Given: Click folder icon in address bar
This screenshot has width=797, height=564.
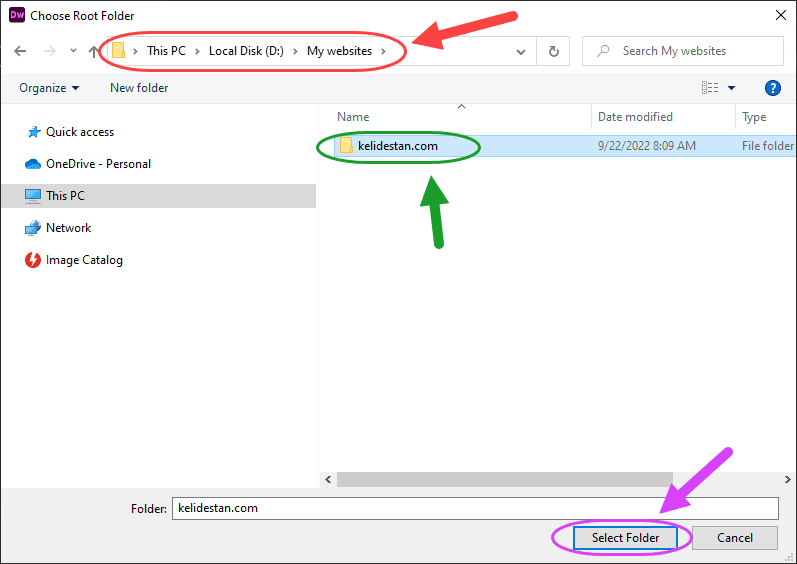Looking at the screenshot, I should (x=118, y=51).
